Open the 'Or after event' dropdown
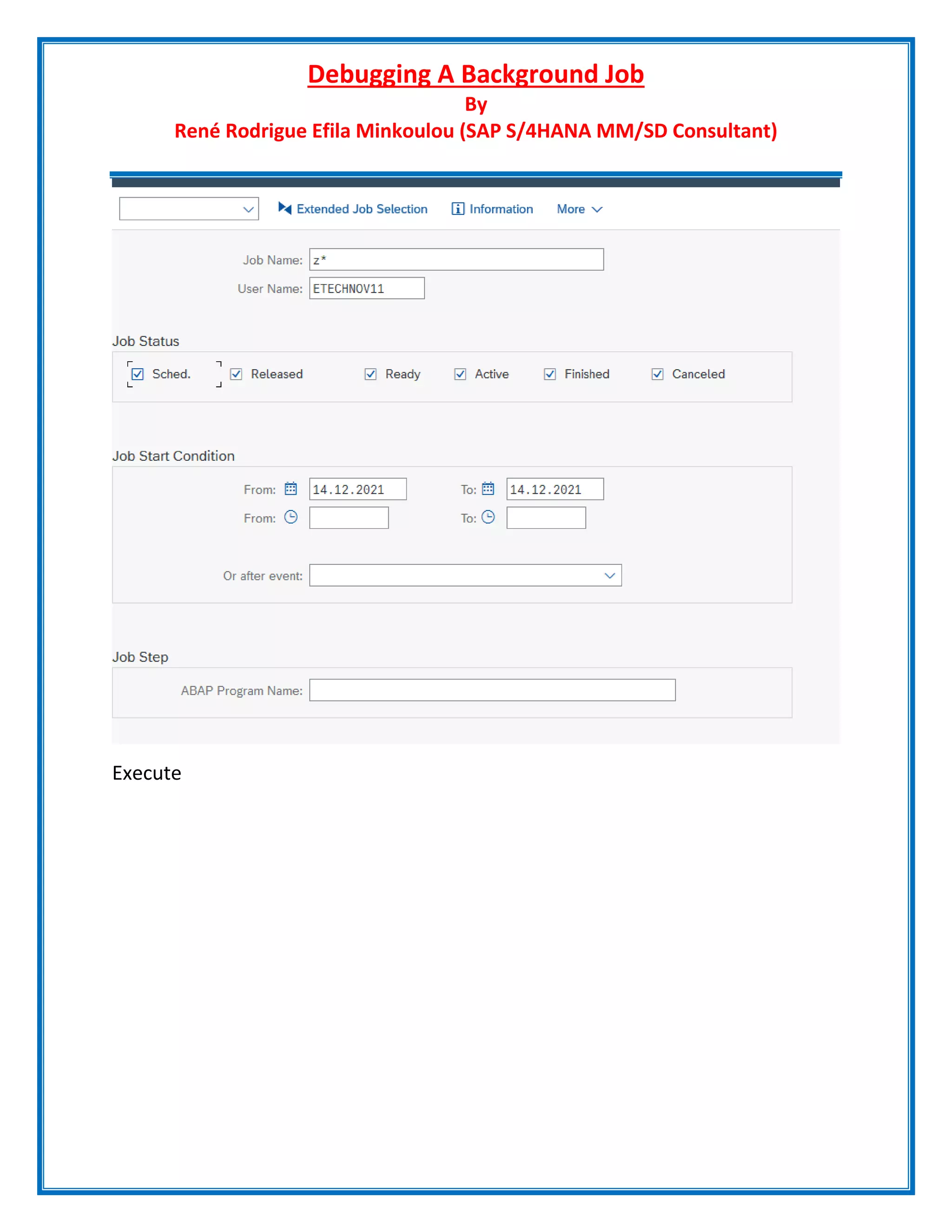 610,576
